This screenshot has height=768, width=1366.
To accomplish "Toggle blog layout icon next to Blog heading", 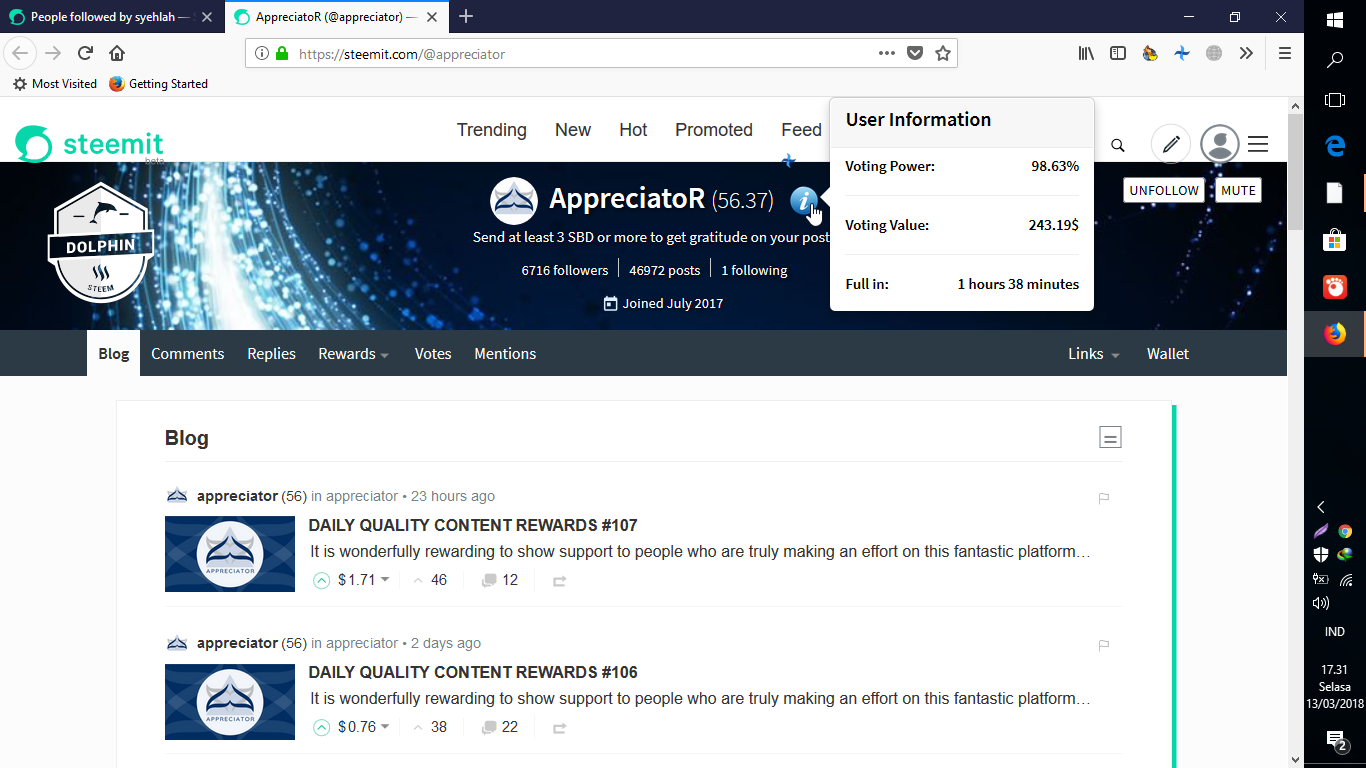I will pyautogui.click(x=1110, y=437).
